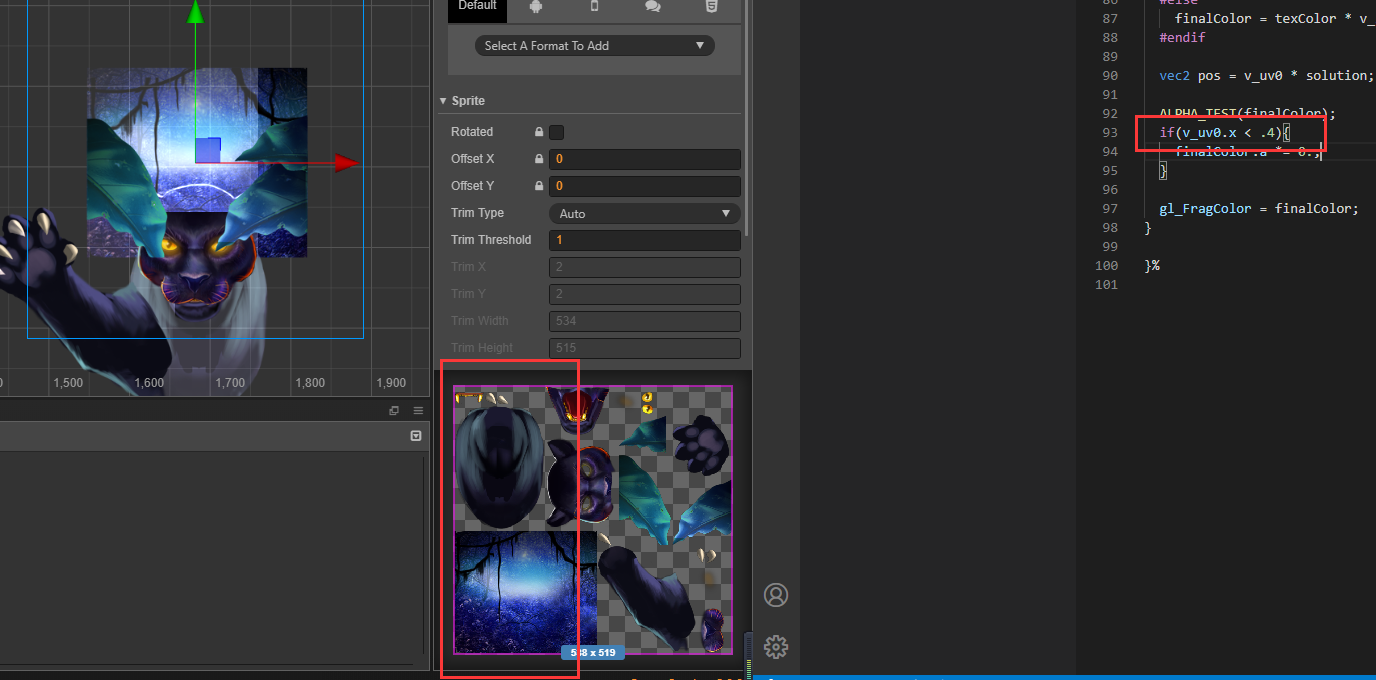
Task: Open the Select A Format To Add dropdown
Action: [594, 45]
